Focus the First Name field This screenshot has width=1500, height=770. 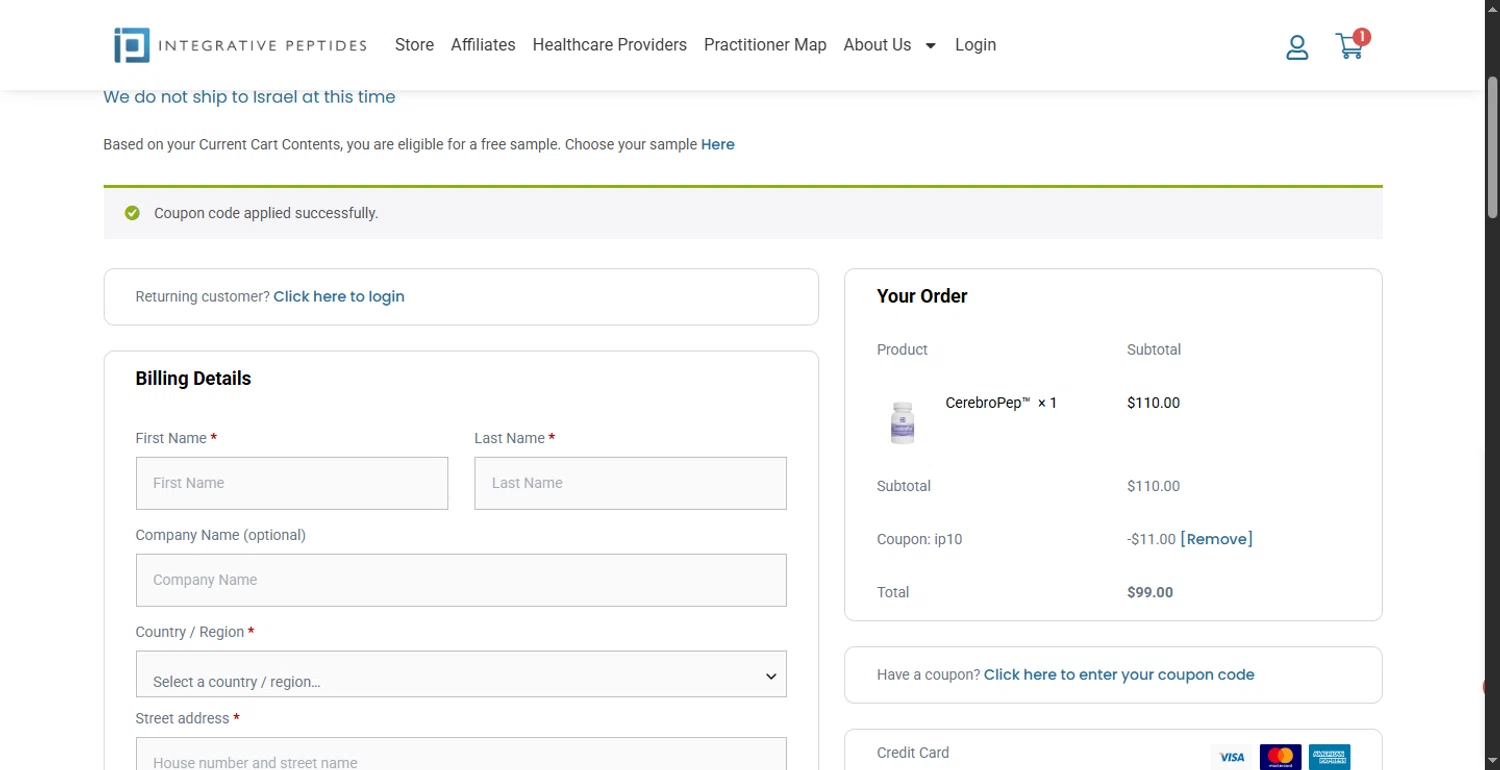point(292,483)
